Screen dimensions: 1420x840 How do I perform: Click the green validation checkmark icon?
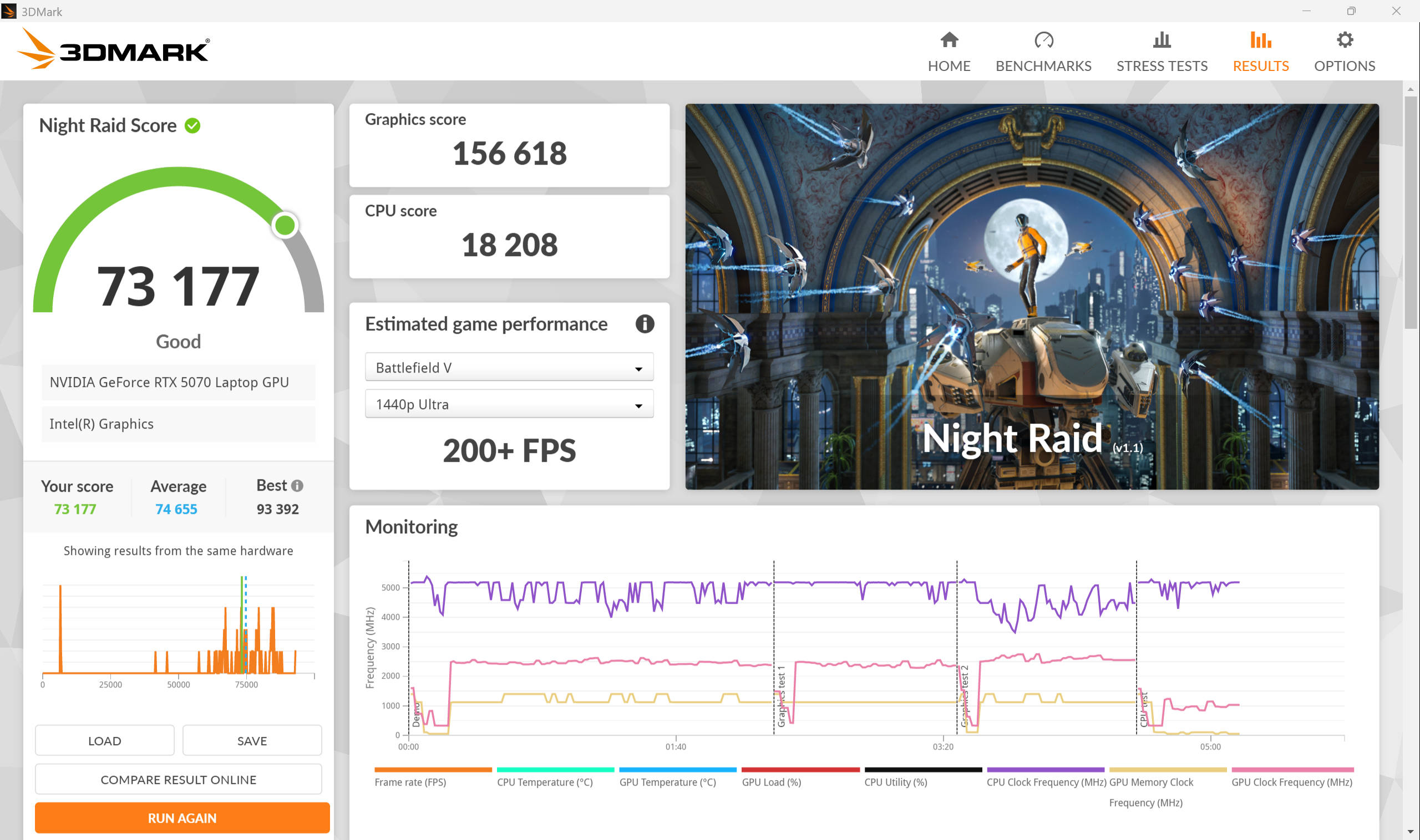click(192, 126)
